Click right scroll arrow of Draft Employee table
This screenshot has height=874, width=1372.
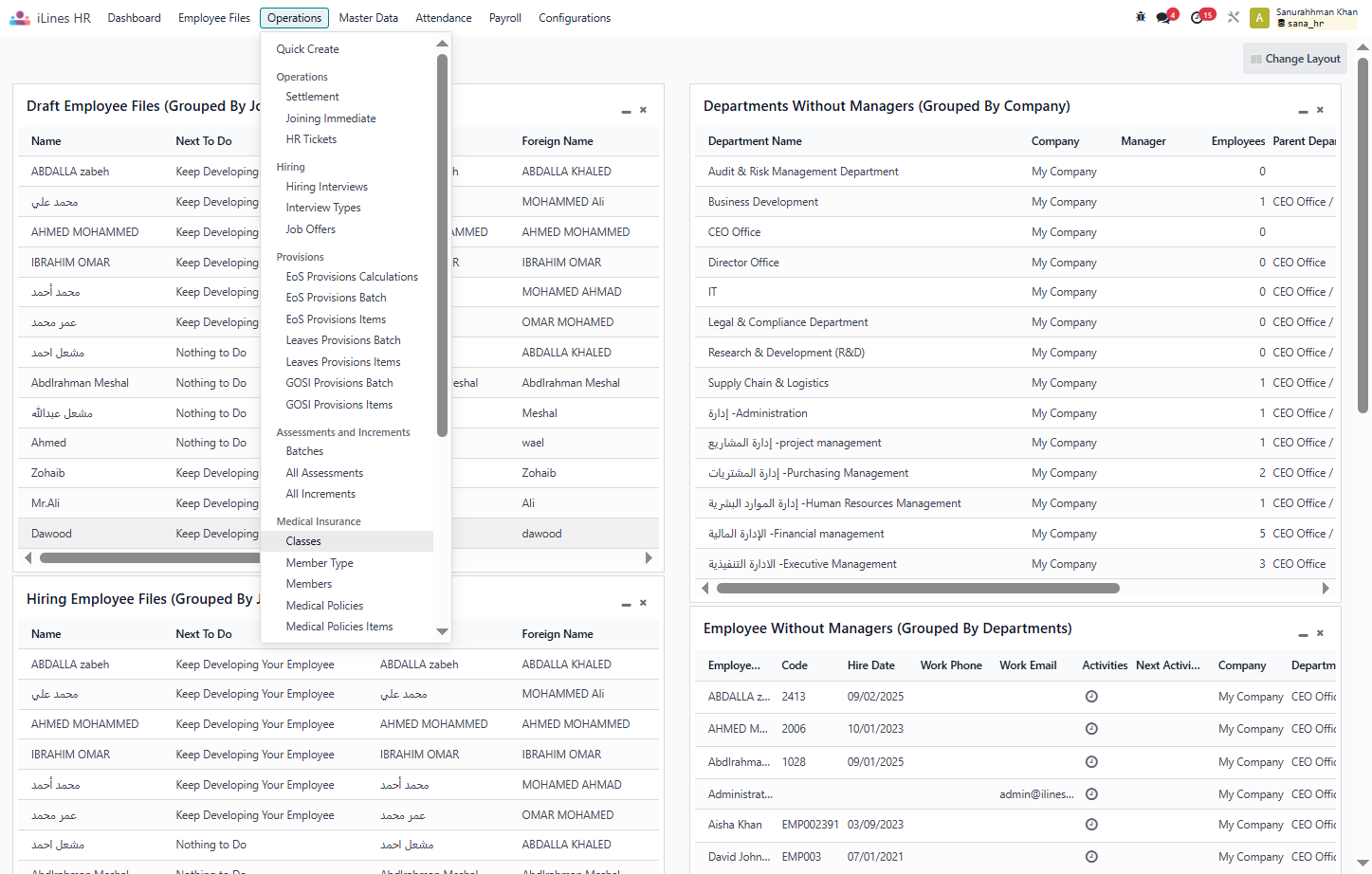coord(649,558)
